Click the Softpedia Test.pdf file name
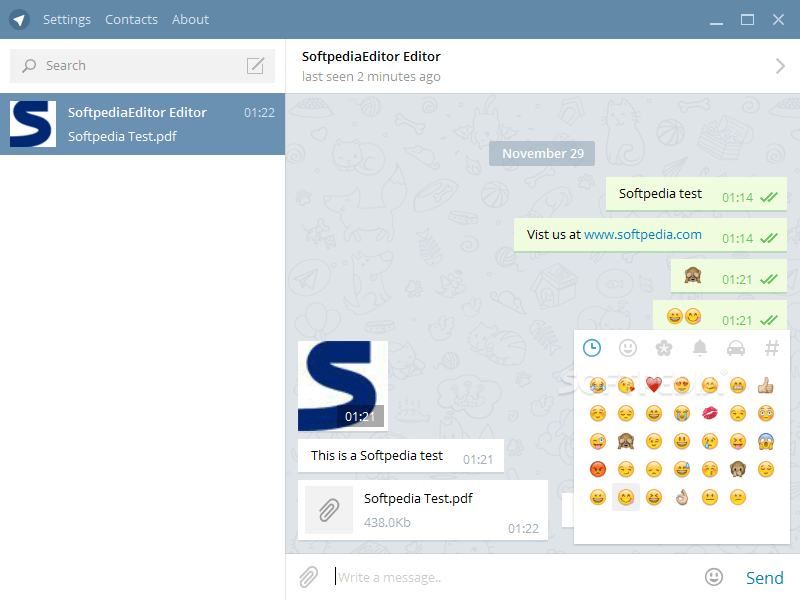 [418, 498]
